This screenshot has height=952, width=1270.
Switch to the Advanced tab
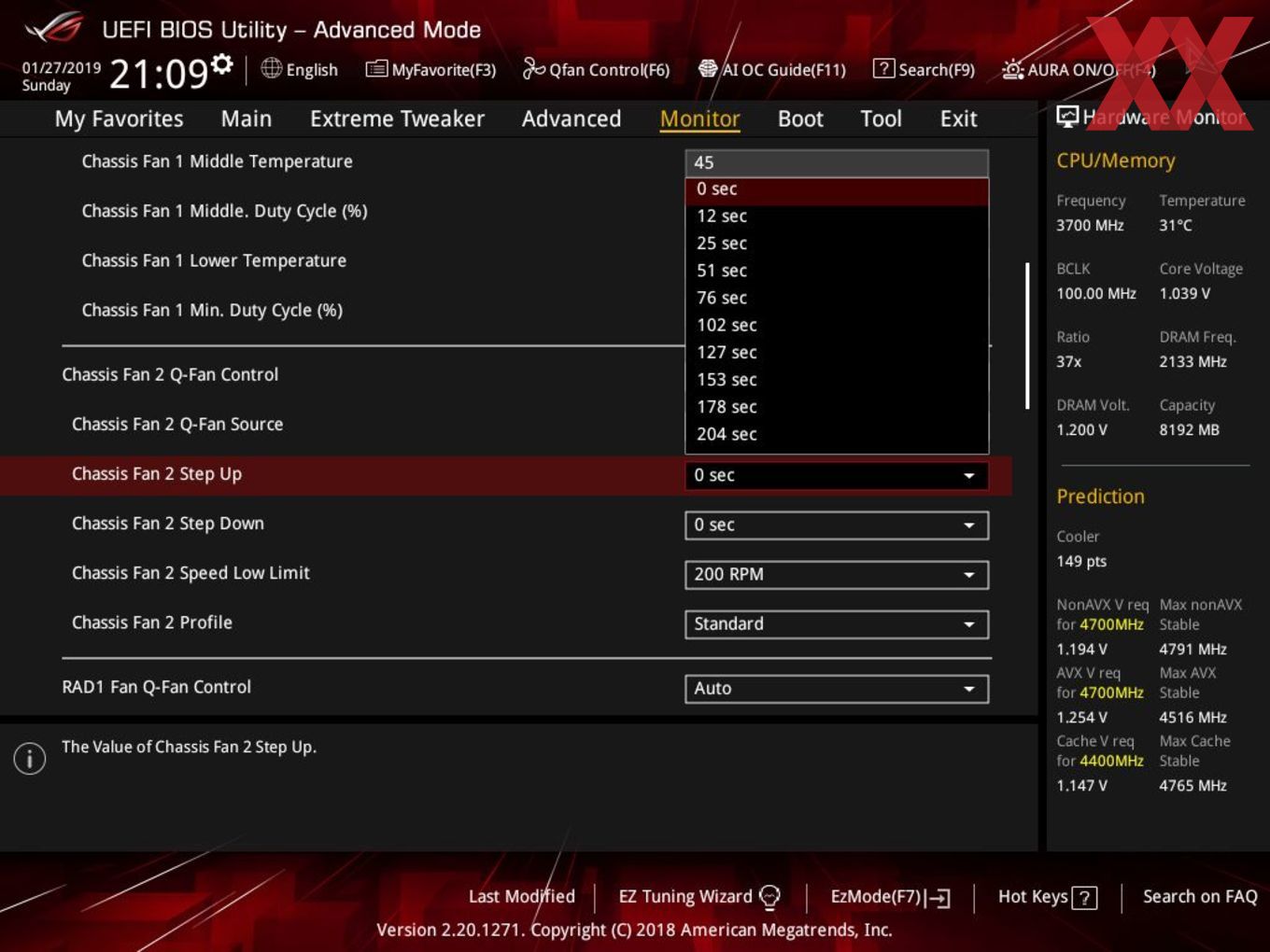tap(571, 119)
